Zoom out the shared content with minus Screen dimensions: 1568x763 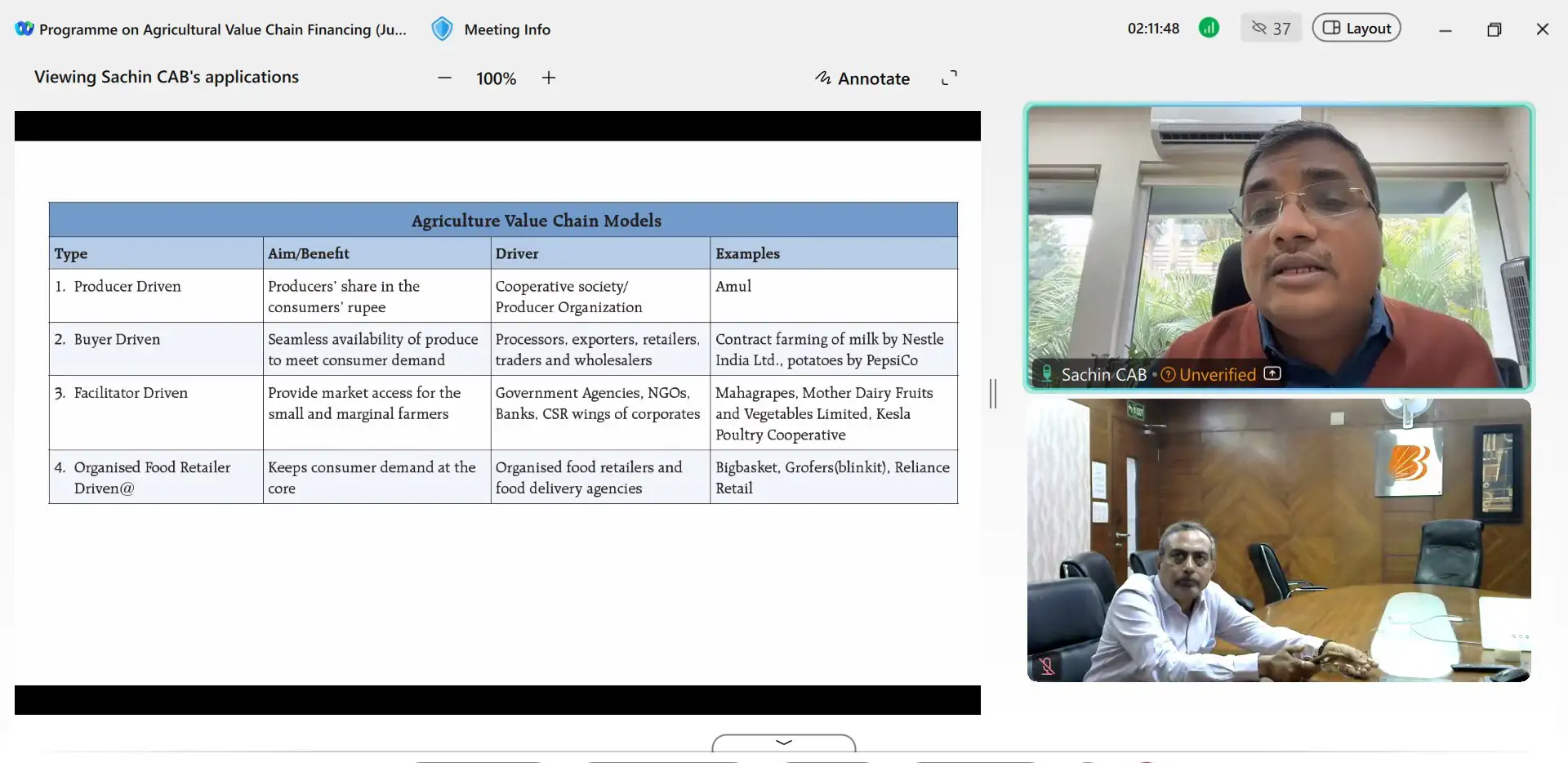tap(444, 78)
